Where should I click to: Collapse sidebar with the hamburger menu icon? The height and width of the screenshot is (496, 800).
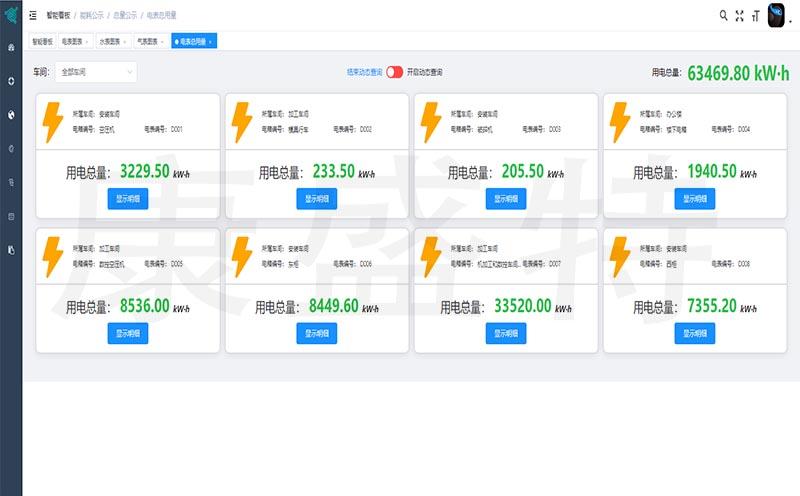(33, 15)
